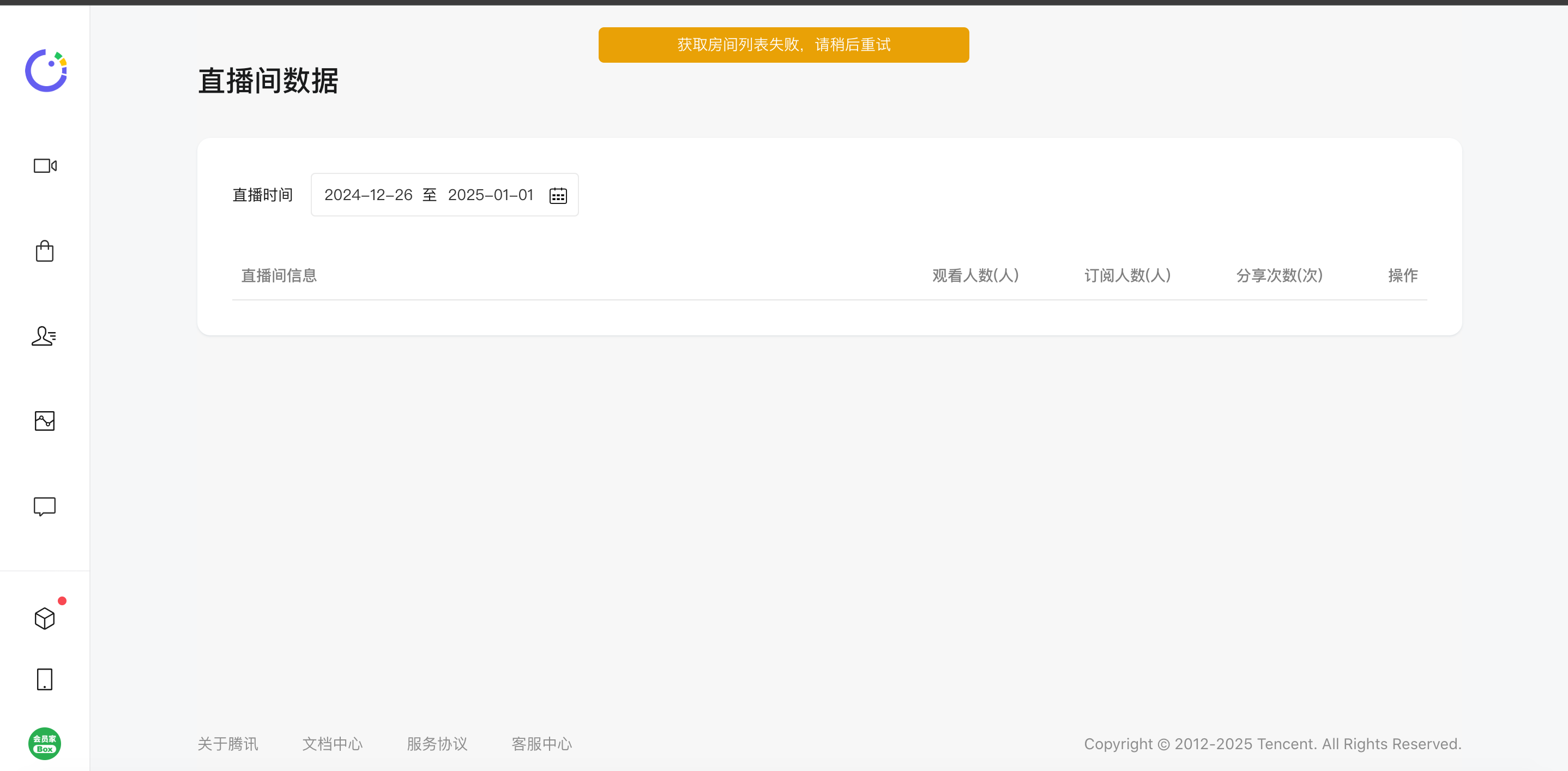This screenshot has height=771, width=1568.
Task: Open the user list management section
Action: click(44, 336)
